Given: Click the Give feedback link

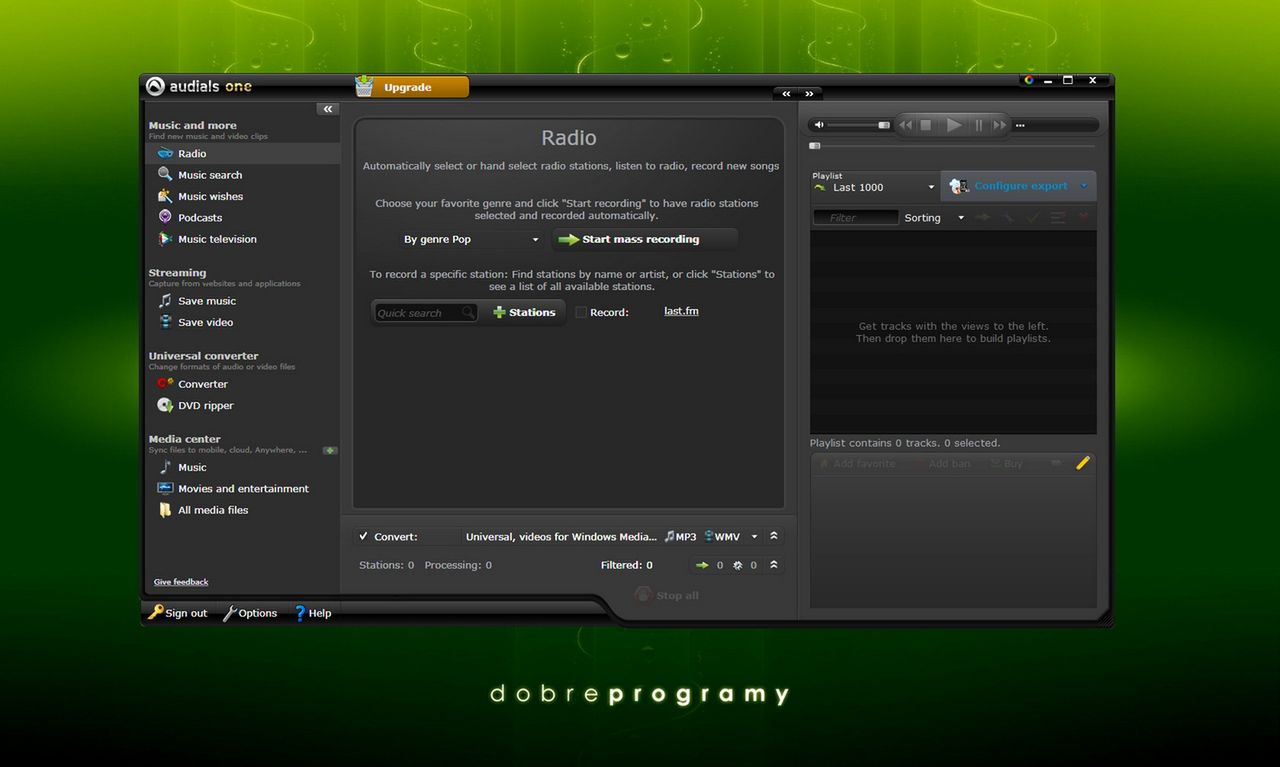Looking at the screenshot, I should pyautogui.click(x=181, y=582).
